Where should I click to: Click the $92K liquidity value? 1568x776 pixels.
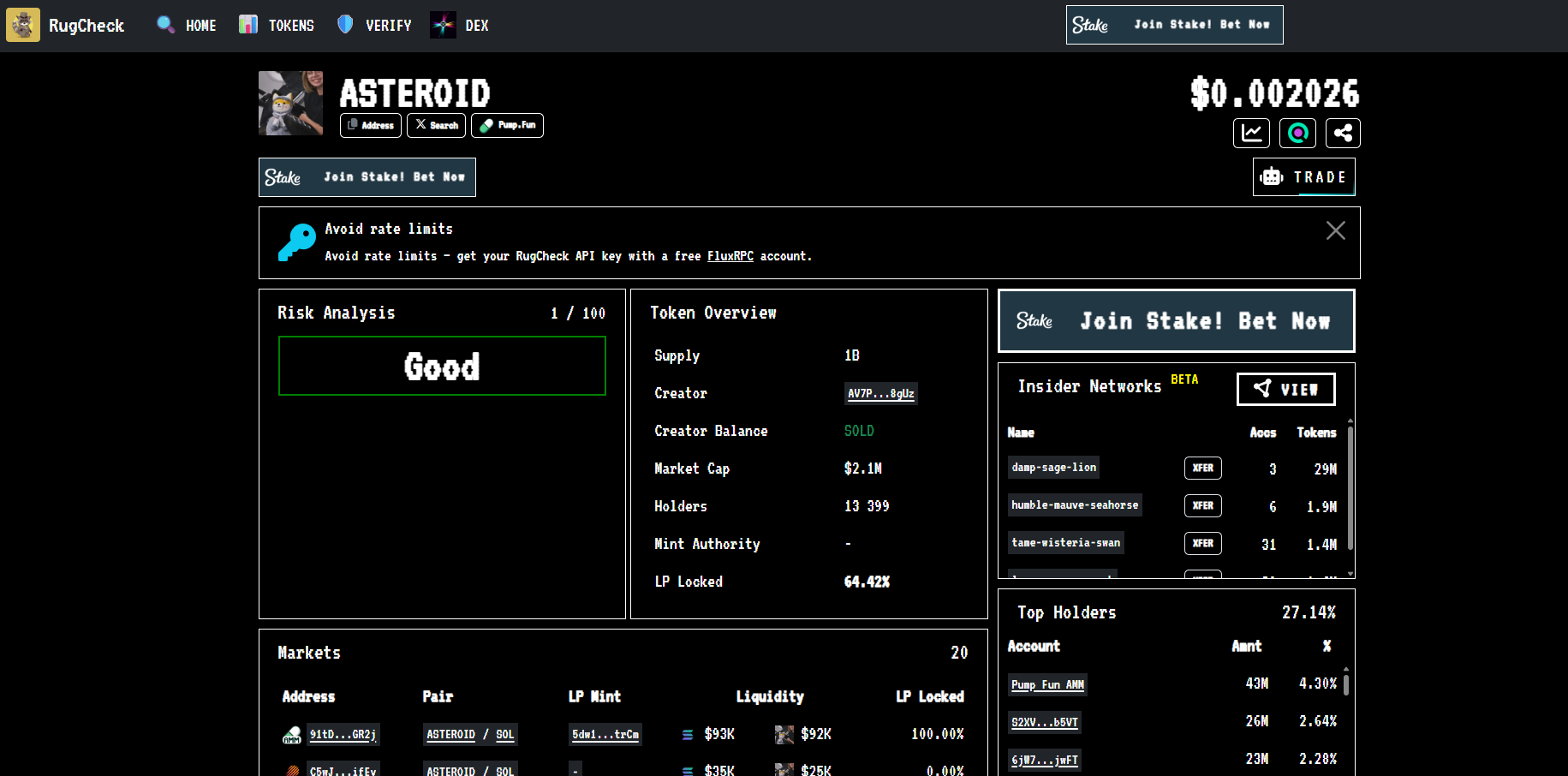(816, 734)
